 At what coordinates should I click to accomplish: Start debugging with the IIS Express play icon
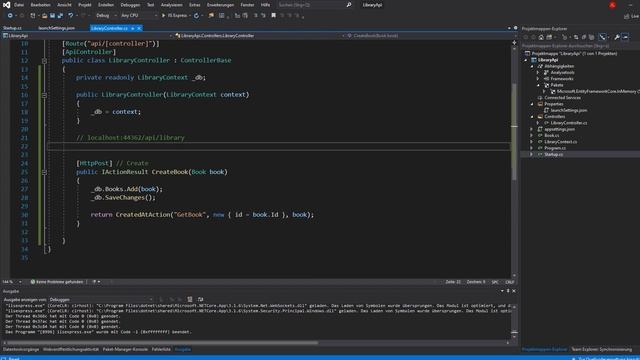164,16
